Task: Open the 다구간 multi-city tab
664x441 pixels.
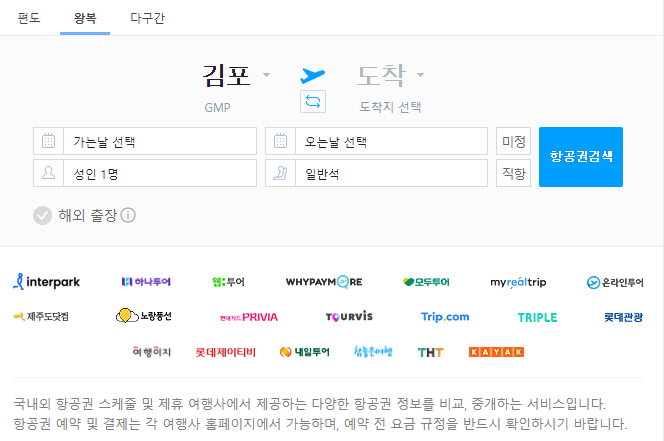Action: point(147,18)
